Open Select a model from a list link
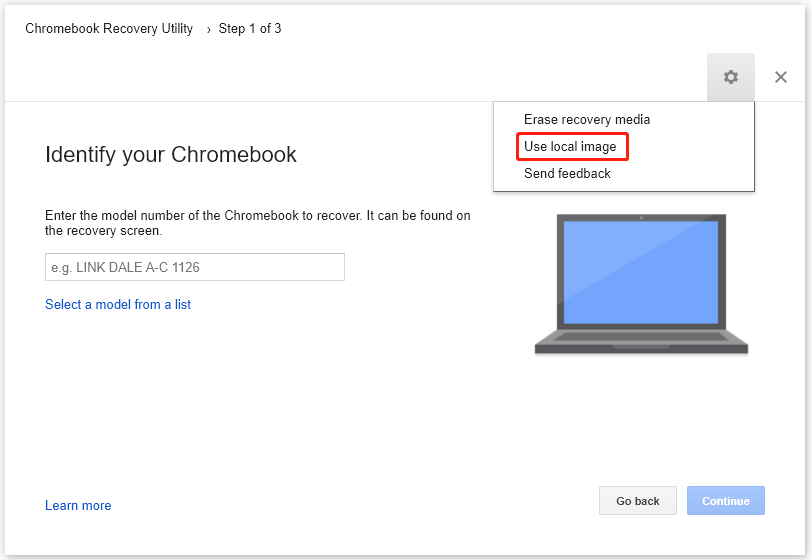The image size is (812, 560). pos(118,305)
